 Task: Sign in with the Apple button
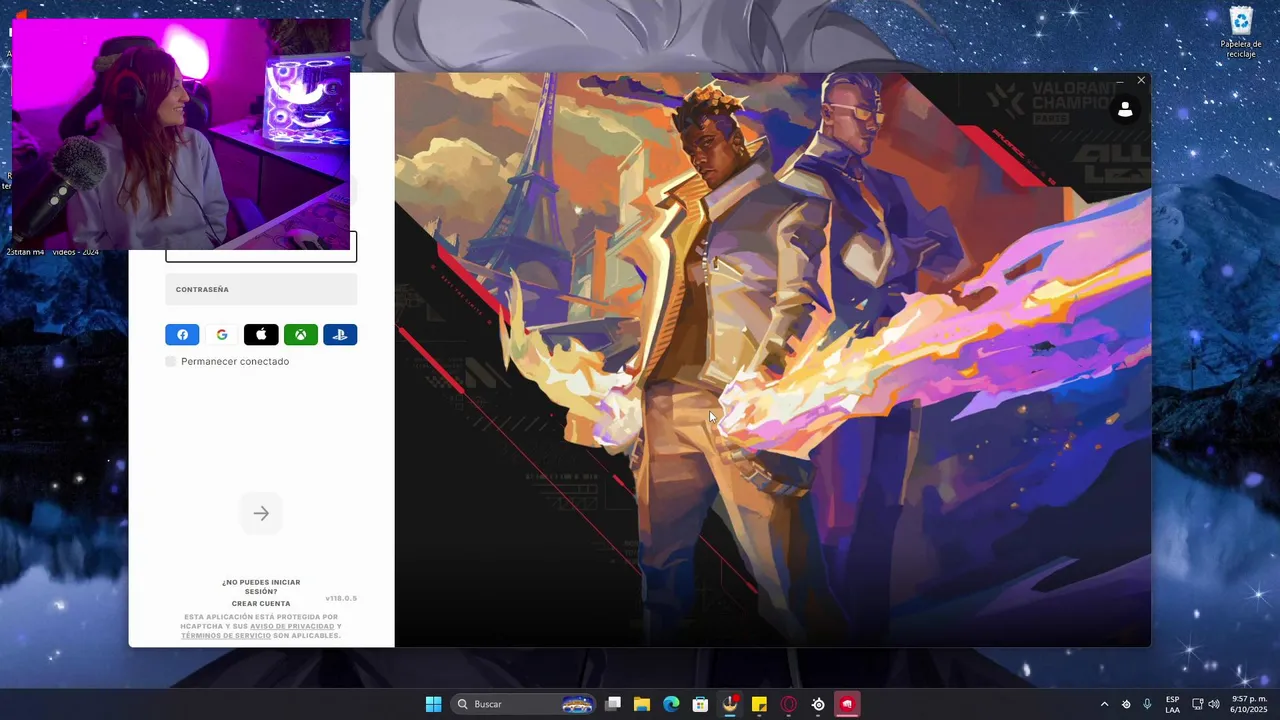point(261,335)
